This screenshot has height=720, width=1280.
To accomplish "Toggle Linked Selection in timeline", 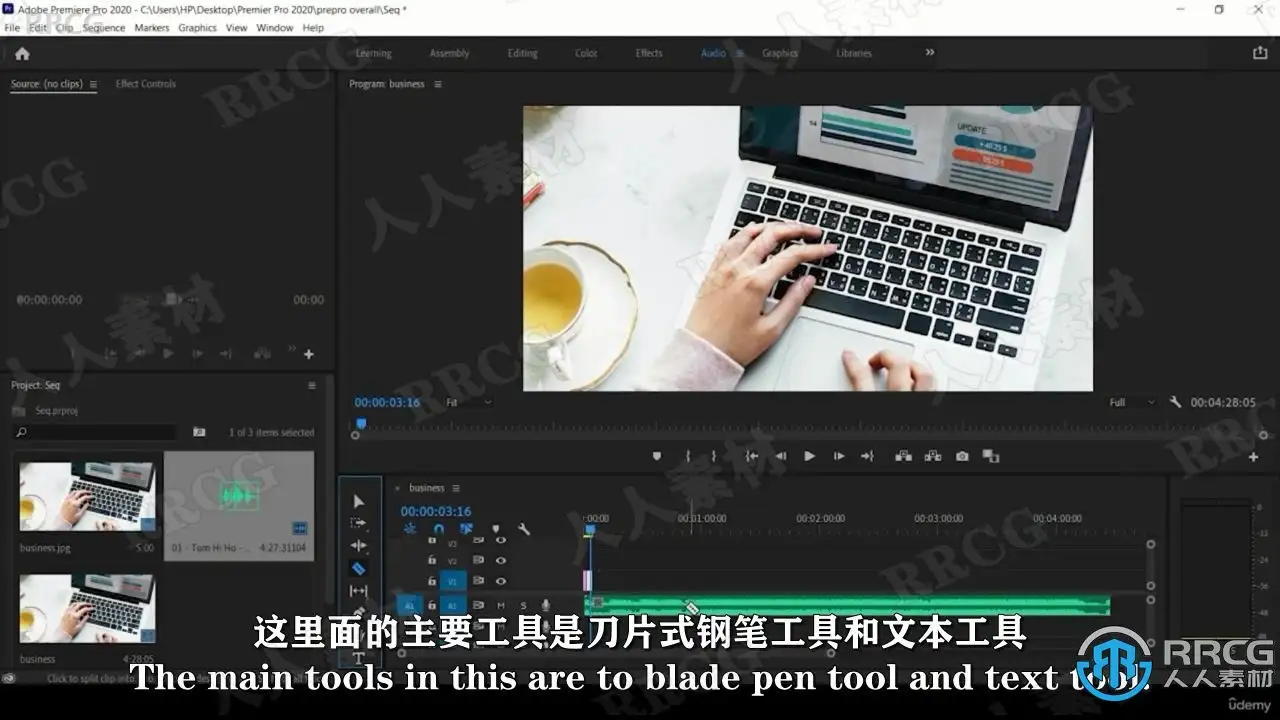I will point(466,529).
